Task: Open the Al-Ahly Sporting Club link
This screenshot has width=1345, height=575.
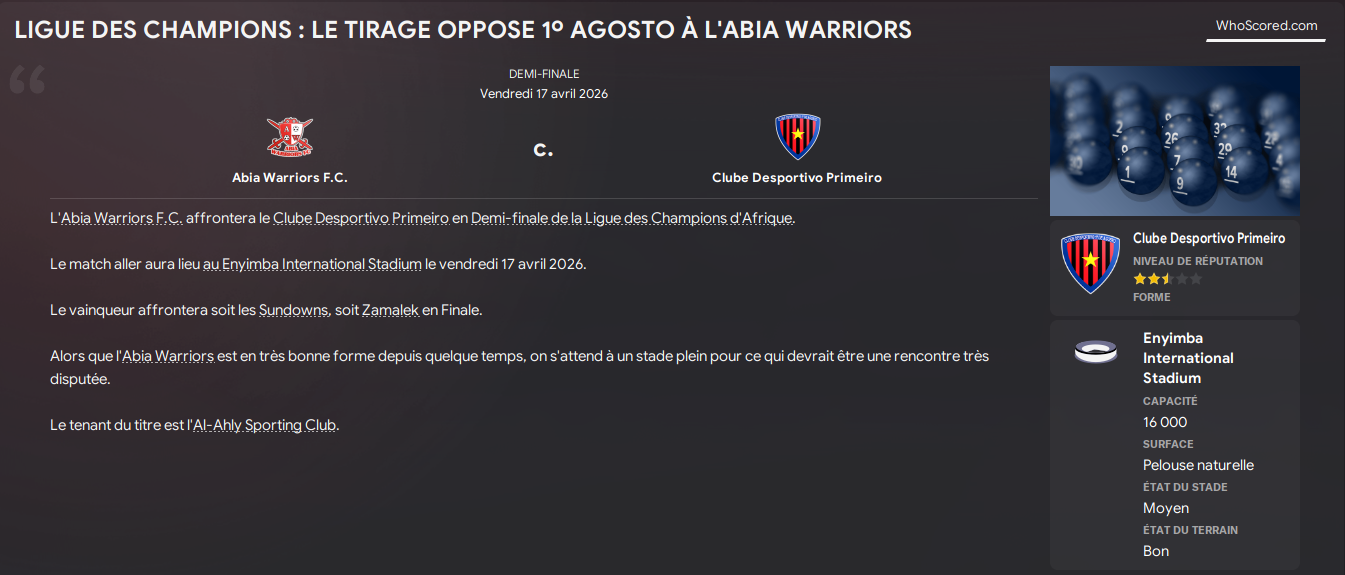Action: (265, 425)
